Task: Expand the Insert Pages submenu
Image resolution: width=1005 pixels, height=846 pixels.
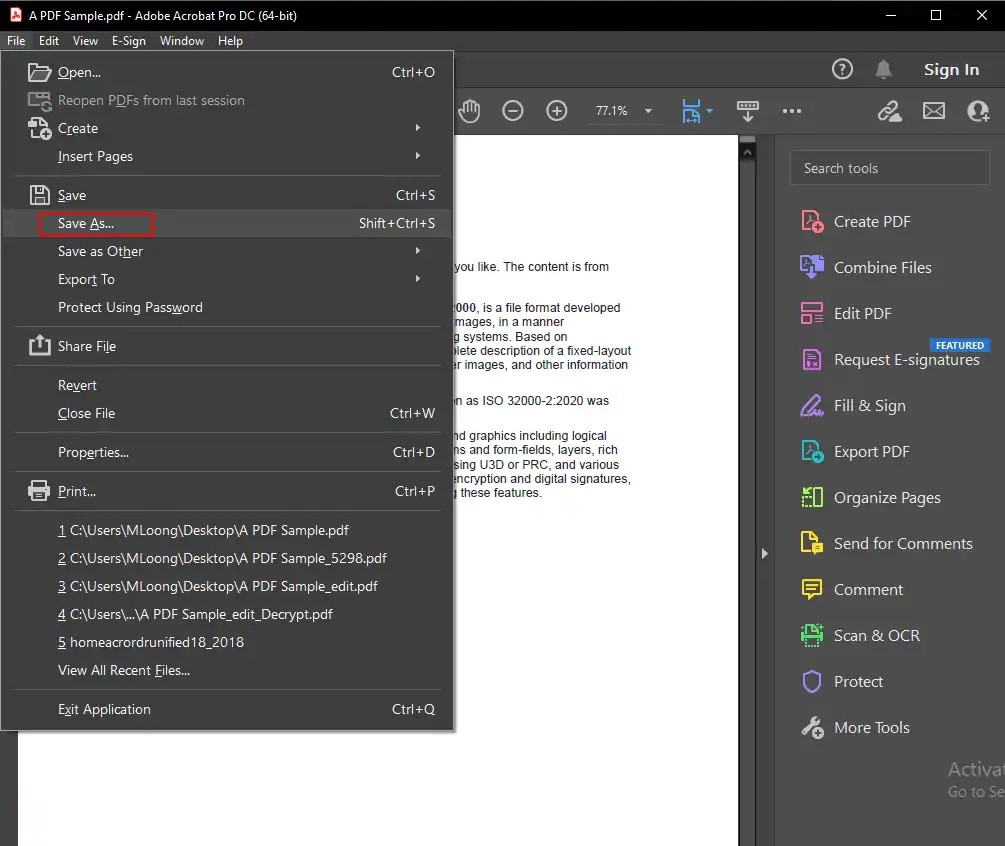Action: pyautogui.click(x=418, y=156)
